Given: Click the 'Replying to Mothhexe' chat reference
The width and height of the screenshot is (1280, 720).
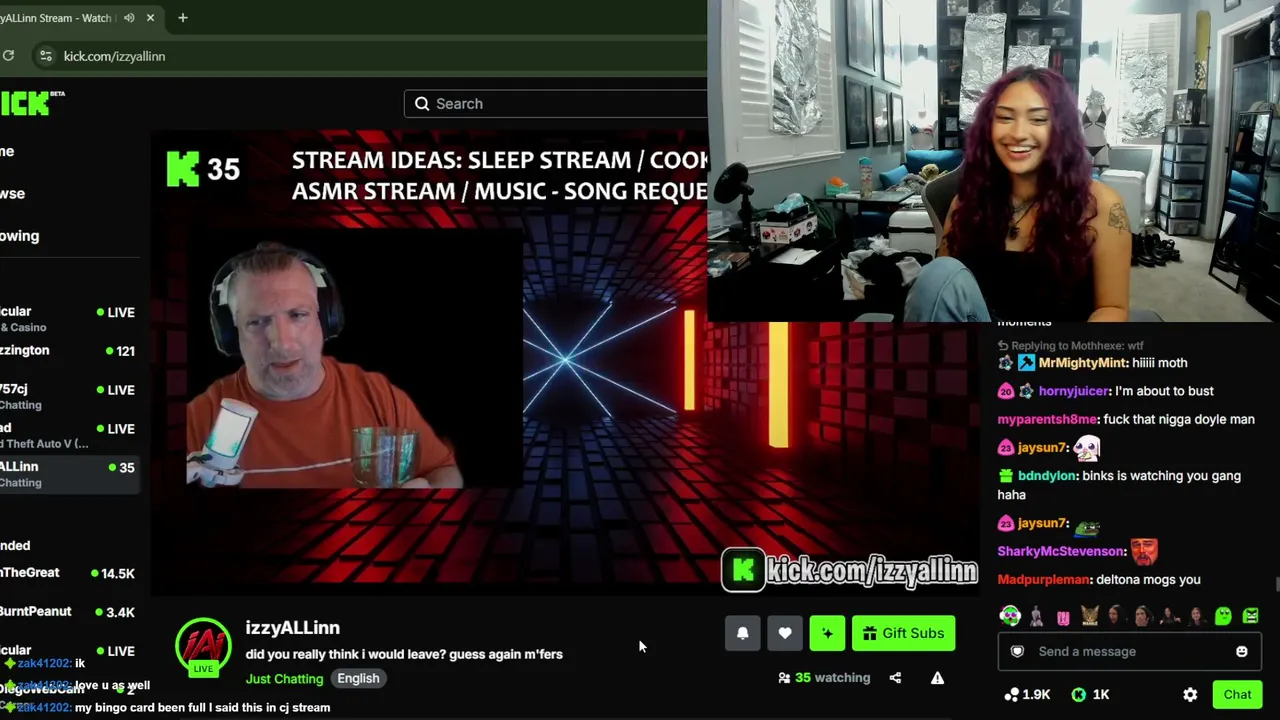Looking at the screenshot, I should [1071, 346].
